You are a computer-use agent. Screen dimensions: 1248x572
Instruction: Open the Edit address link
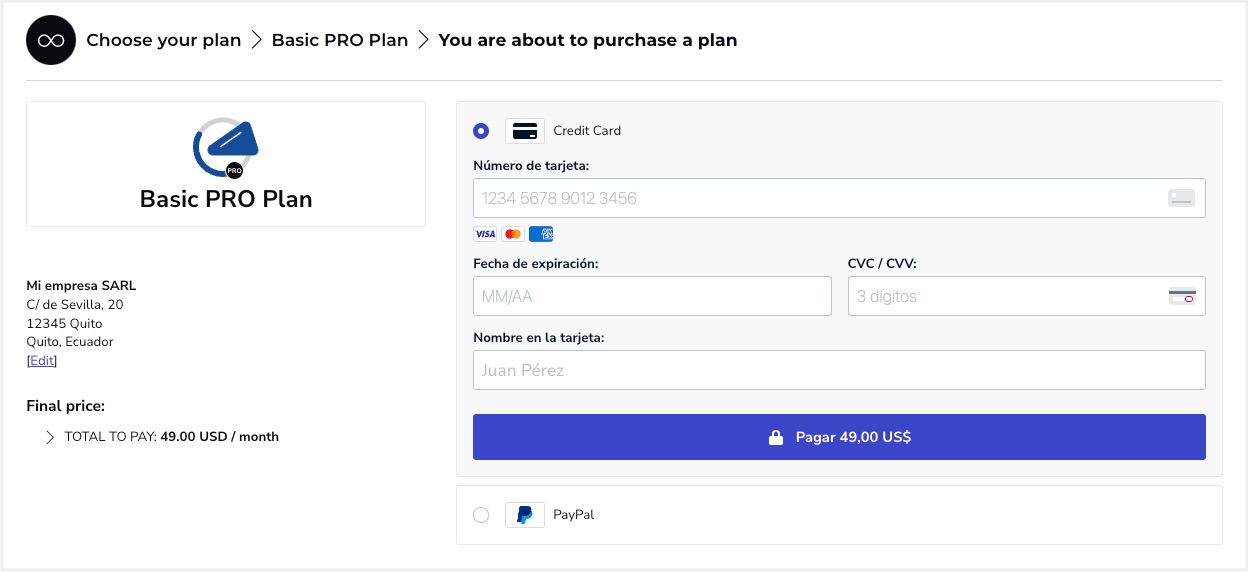coord(42,361)
